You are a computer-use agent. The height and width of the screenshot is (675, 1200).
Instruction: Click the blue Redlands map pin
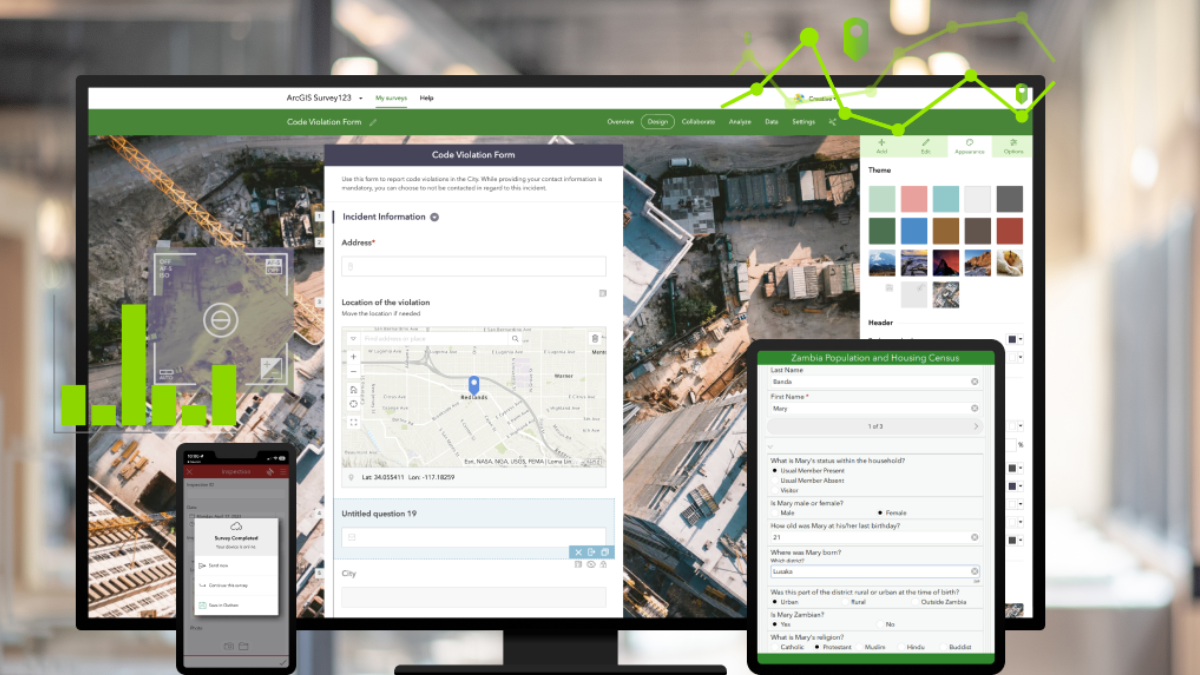(x=474, y=384)
